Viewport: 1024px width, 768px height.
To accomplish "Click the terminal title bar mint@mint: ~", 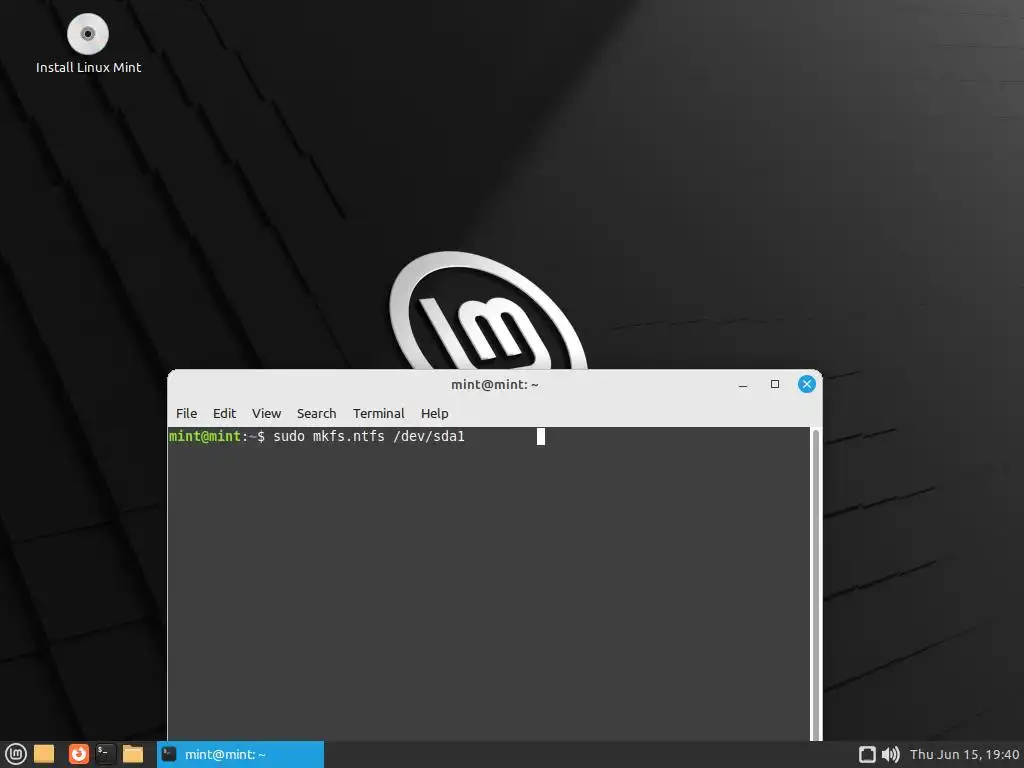I will click(494, 385).
